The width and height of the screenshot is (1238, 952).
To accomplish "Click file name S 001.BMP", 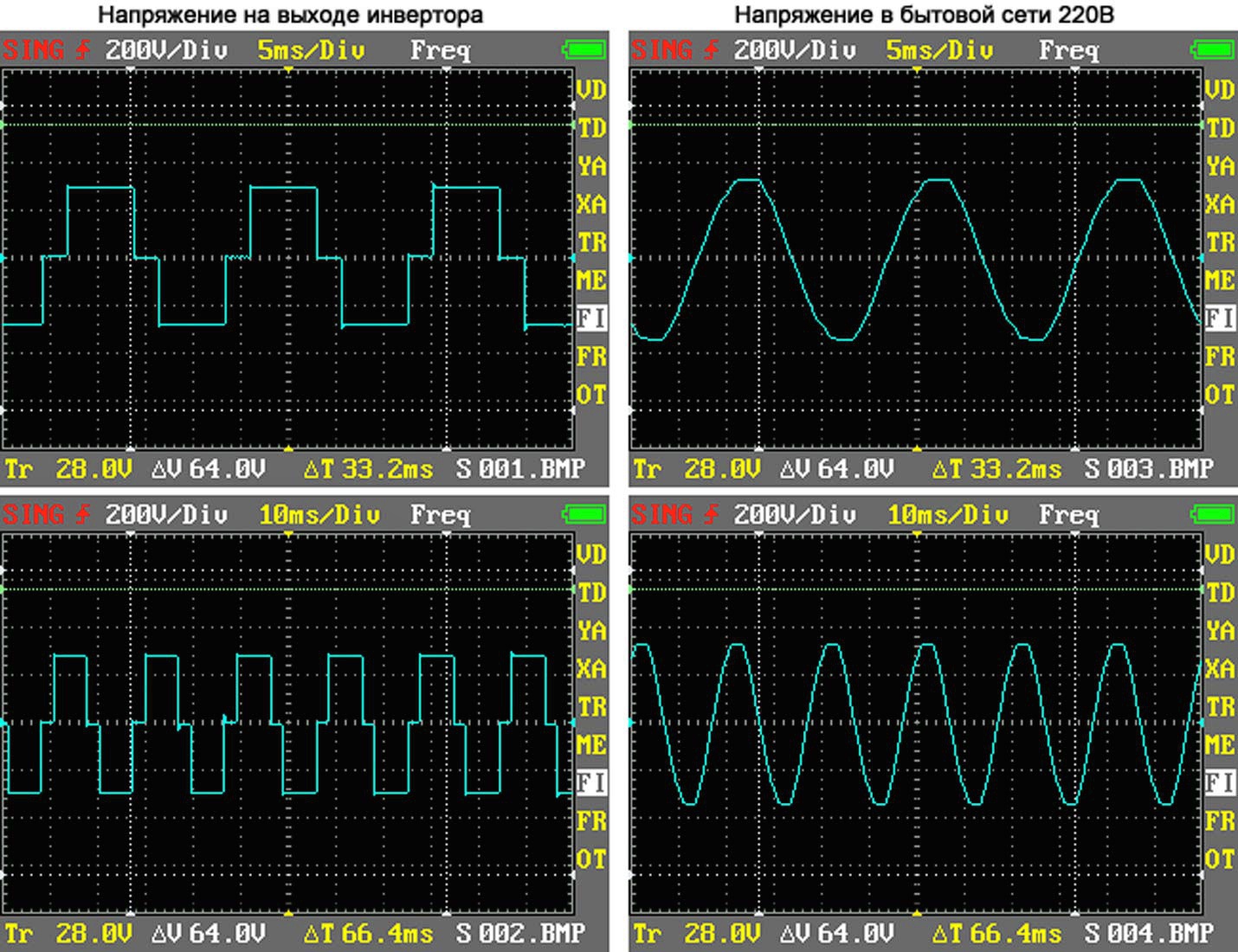I will [521, 469].
